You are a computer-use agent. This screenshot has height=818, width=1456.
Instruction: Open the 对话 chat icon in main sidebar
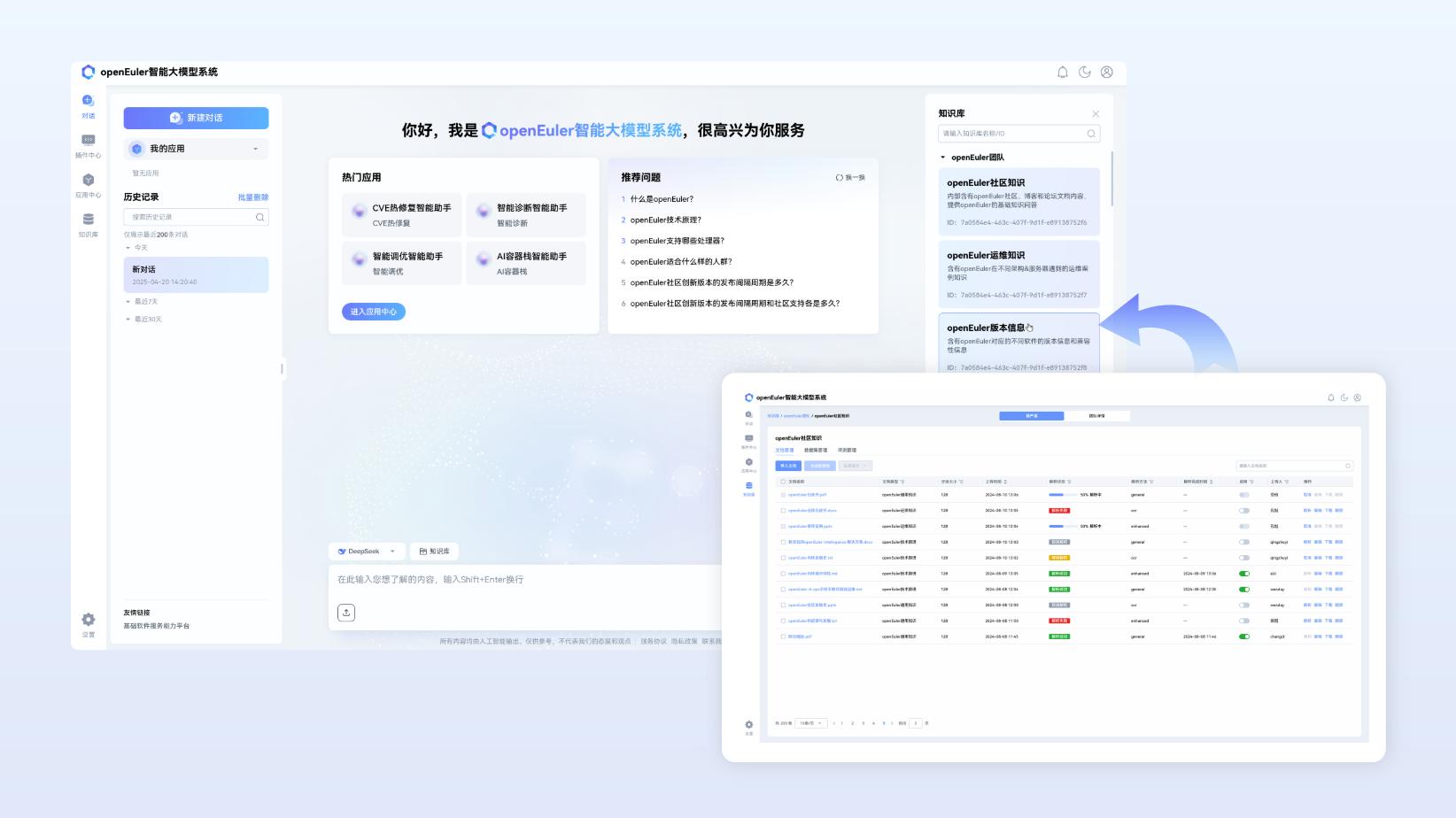click(88, 101)
